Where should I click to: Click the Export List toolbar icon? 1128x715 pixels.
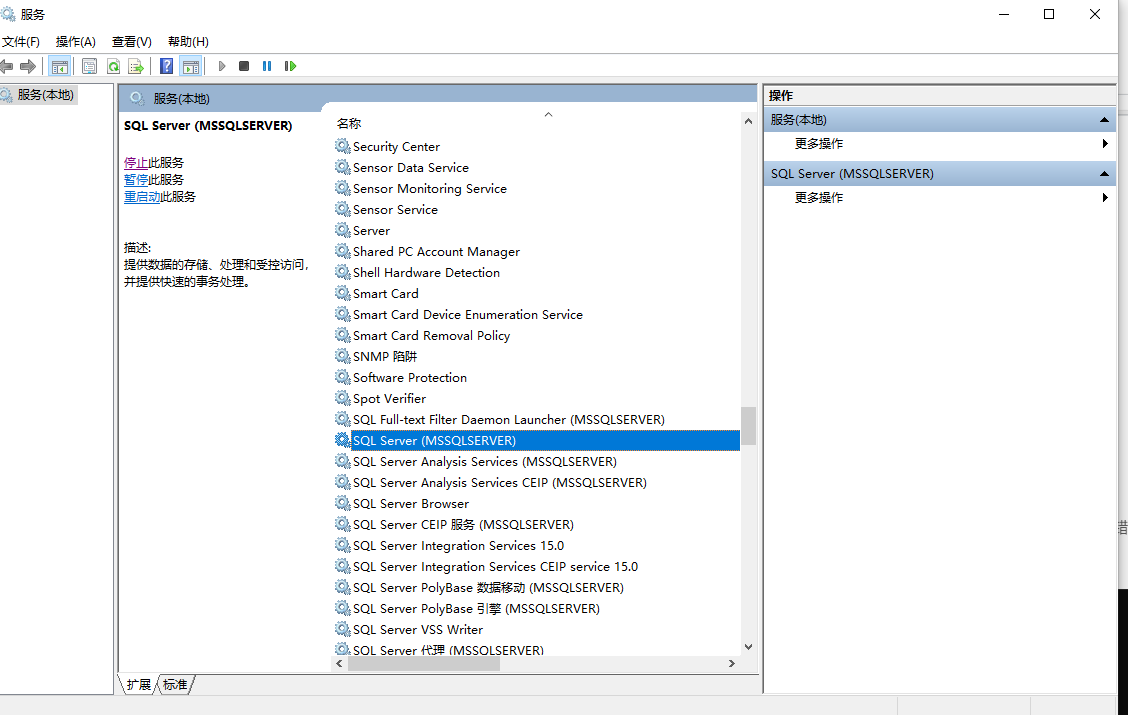[x=136, y=66]
